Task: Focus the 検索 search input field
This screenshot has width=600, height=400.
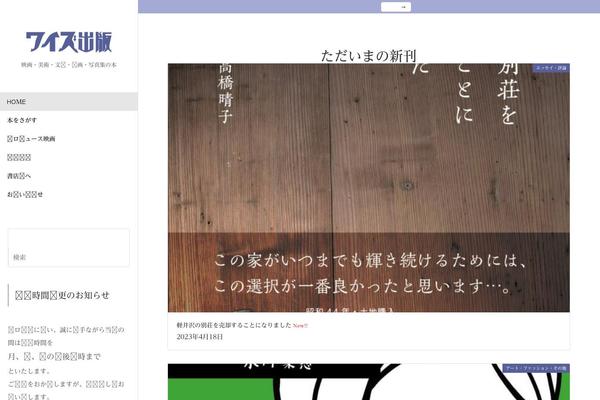Action: pos(69,248)
